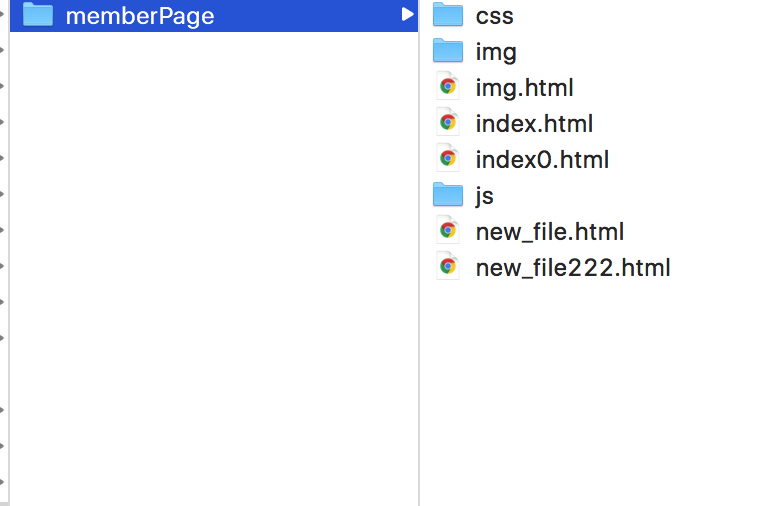Select the js folder label
This screenshot has height=506, width=768.
tap(484, 196)
